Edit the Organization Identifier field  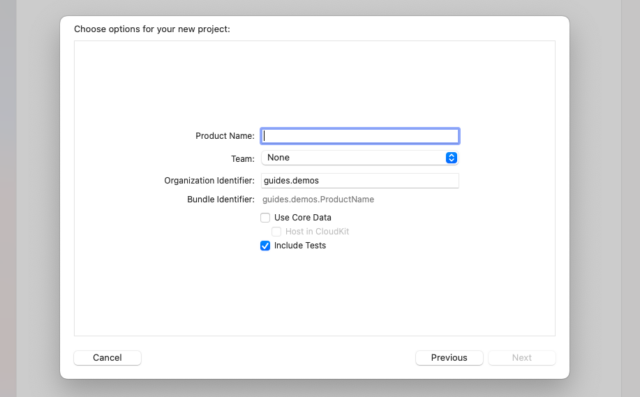[360, 181]
